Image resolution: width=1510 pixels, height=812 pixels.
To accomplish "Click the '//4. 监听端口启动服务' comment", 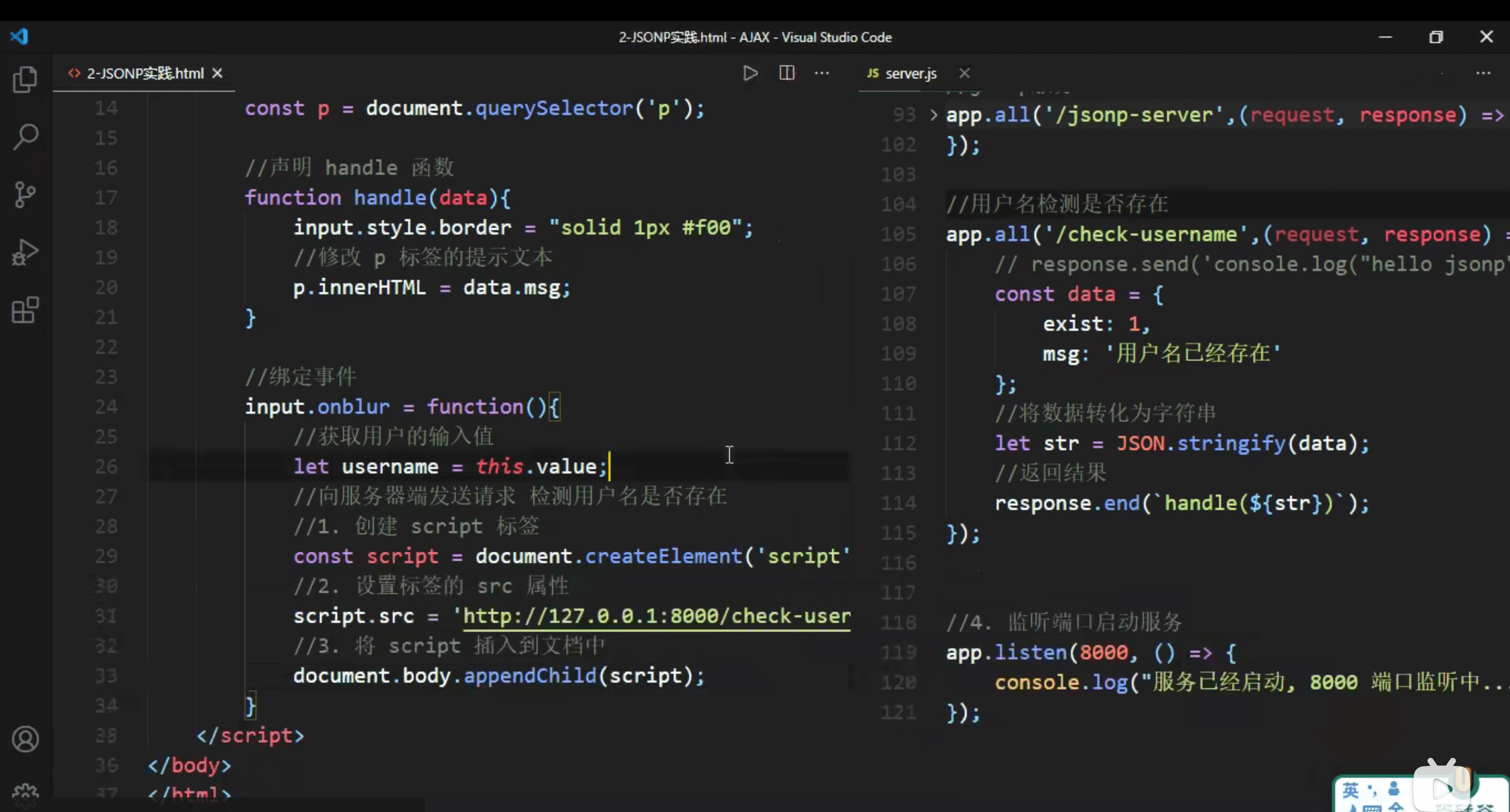I will (1065, 623).
